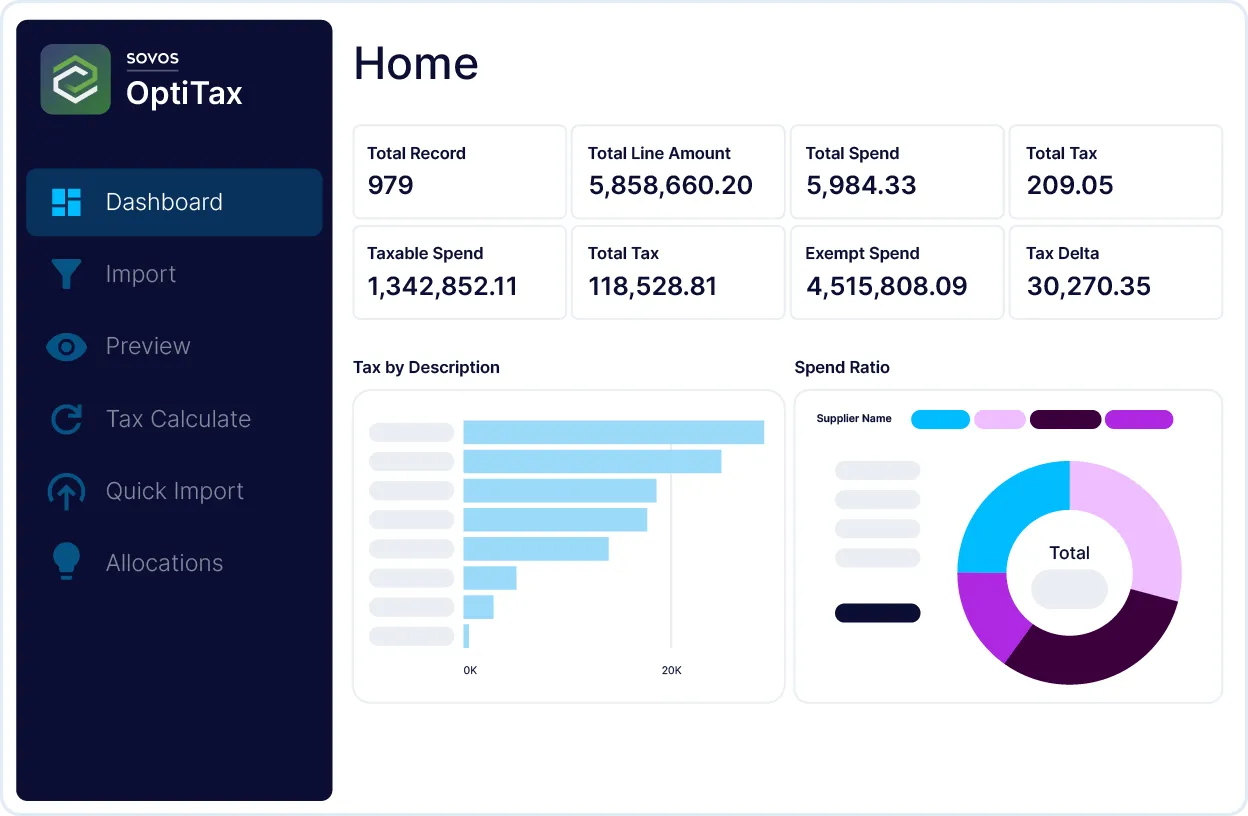1248x816 pixels.
Task: Click the Dashboard grid icon
Action: pos(66,202)
